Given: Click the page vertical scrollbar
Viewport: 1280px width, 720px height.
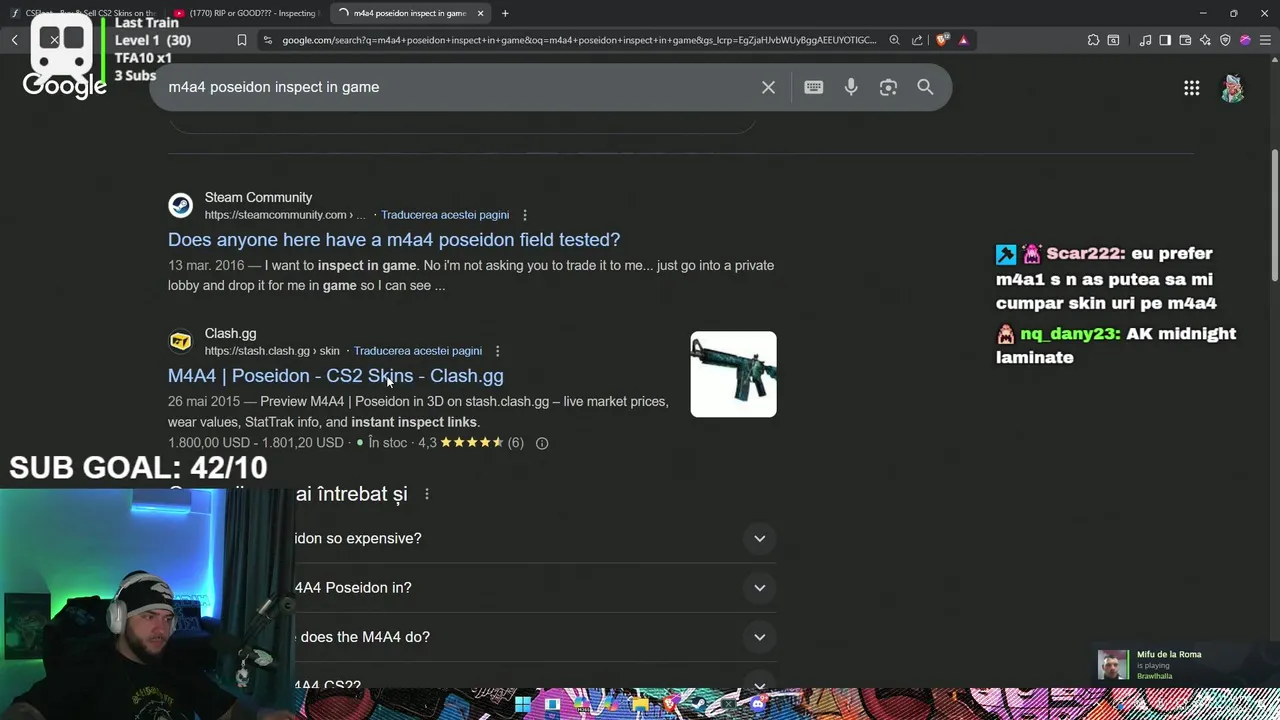Looking at the screenshot, I should tap(1274, 215).
